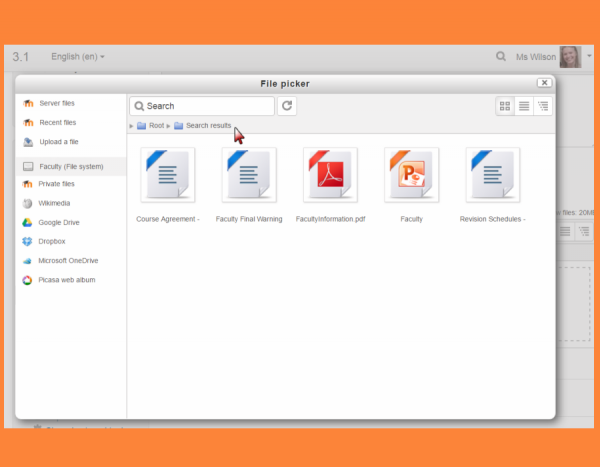This screenshot has width=600, height=467.
Task: Click the Faculty Final Warning file name label
Action: tap(249, 219)
